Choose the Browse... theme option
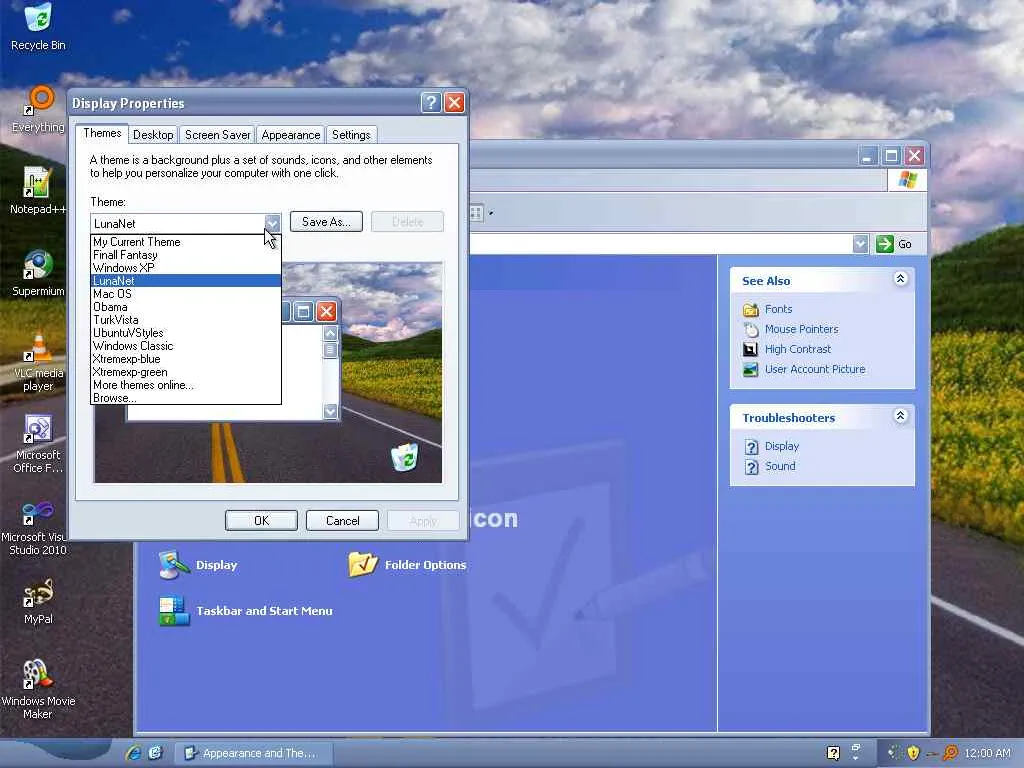The height and width of the screenshot is (768, 1024). 185,398
